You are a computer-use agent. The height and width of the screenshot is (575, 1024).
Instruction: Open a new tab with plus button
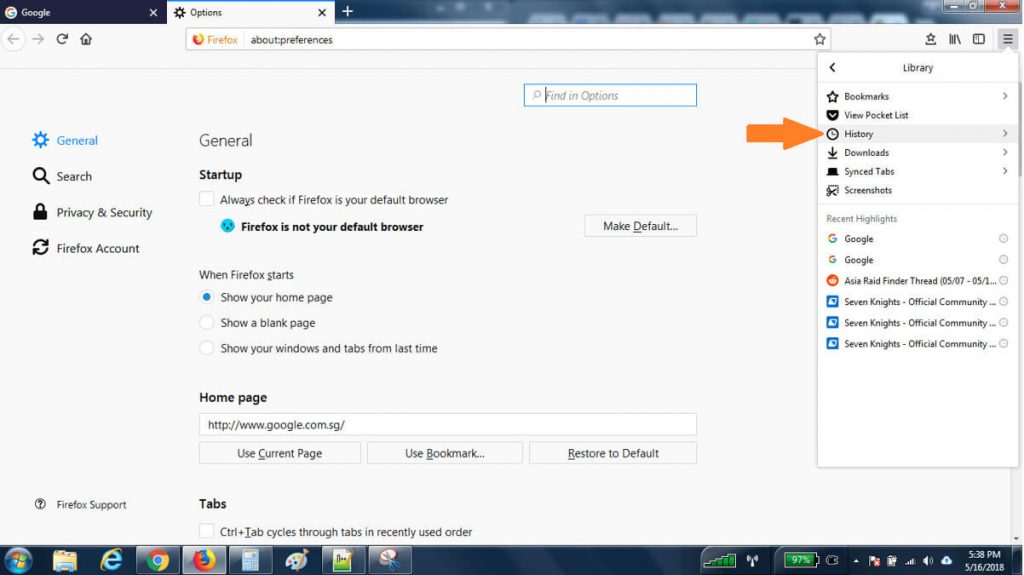tap(347, 11)
